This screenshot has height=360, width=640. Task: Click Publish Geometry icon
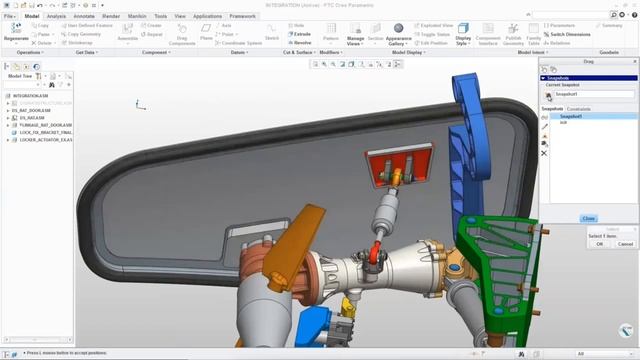point(513,29)
